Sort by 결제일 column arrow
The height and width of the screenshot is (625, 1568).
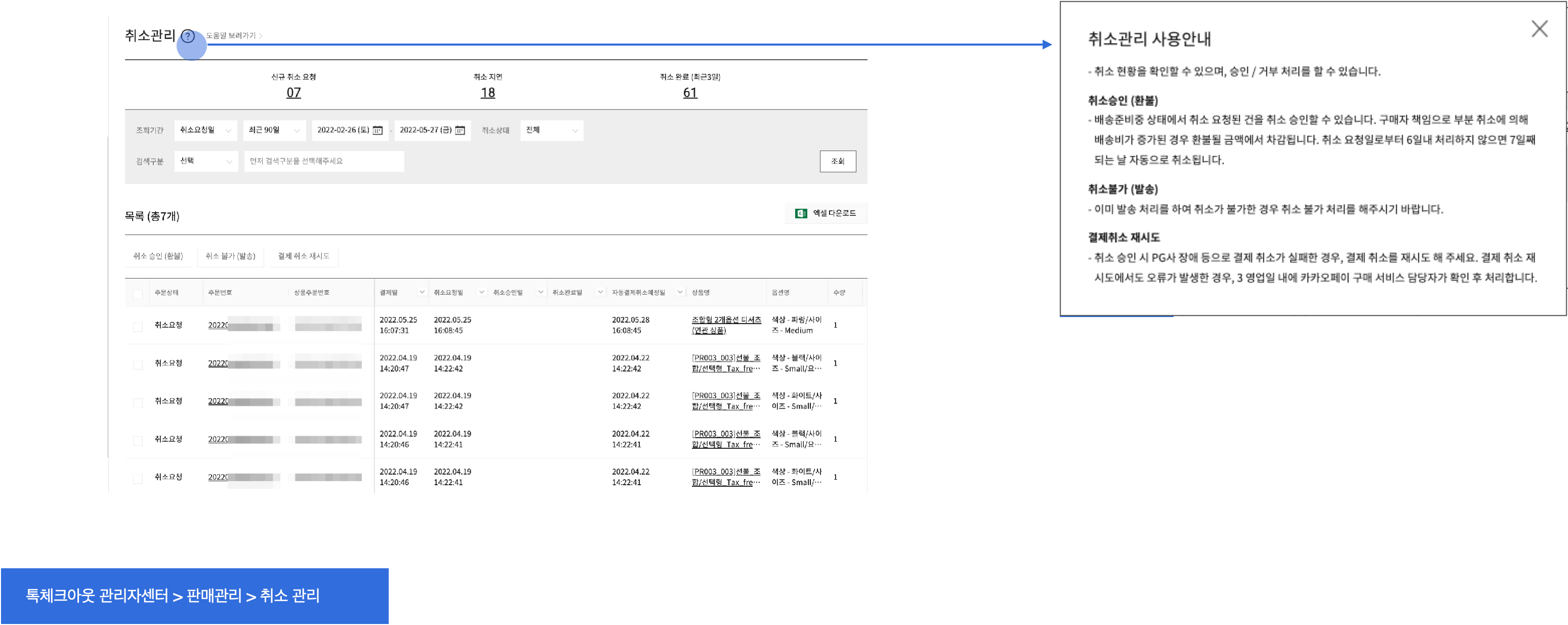coord(422,292)
